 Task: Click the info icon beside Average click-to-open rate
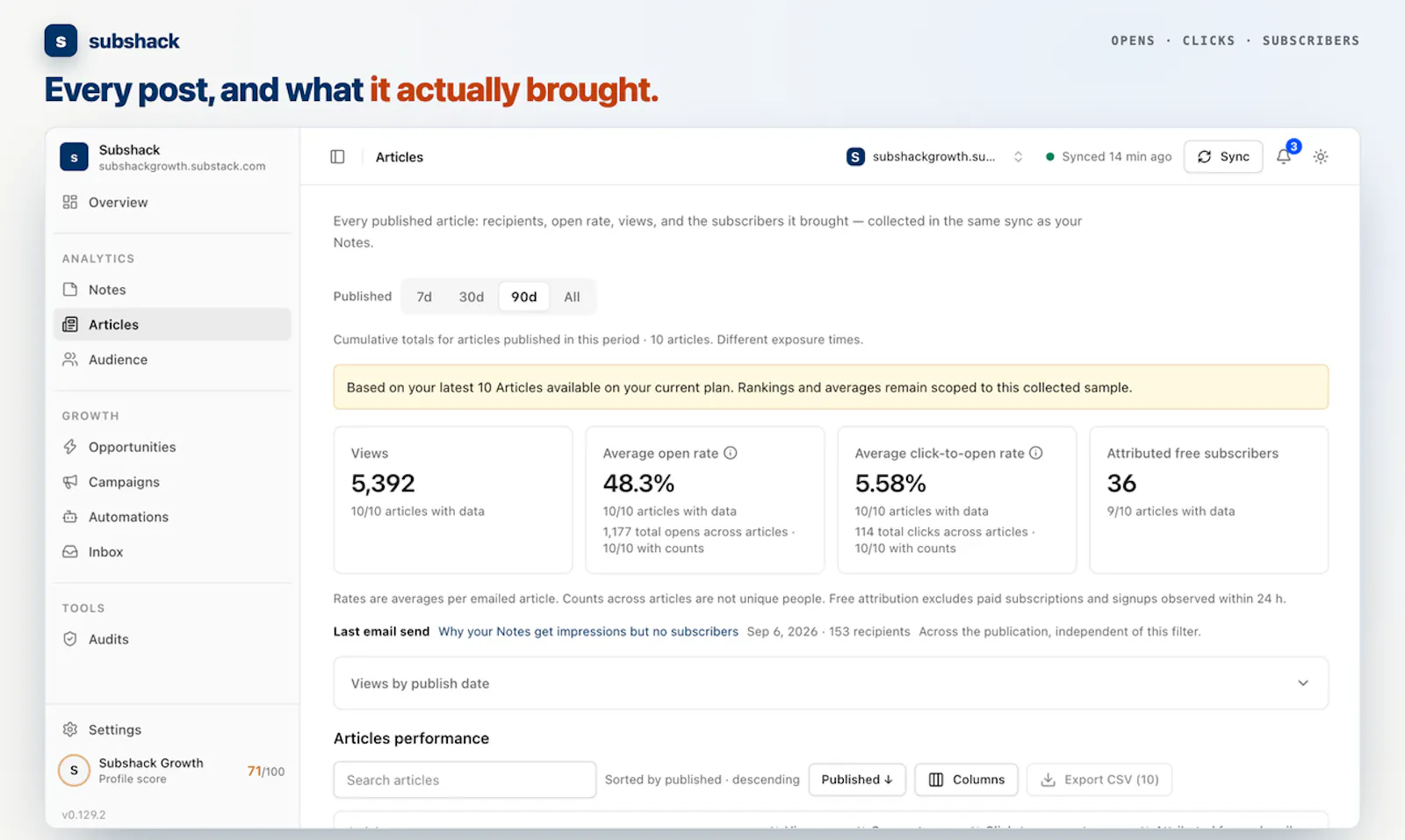1036,453
